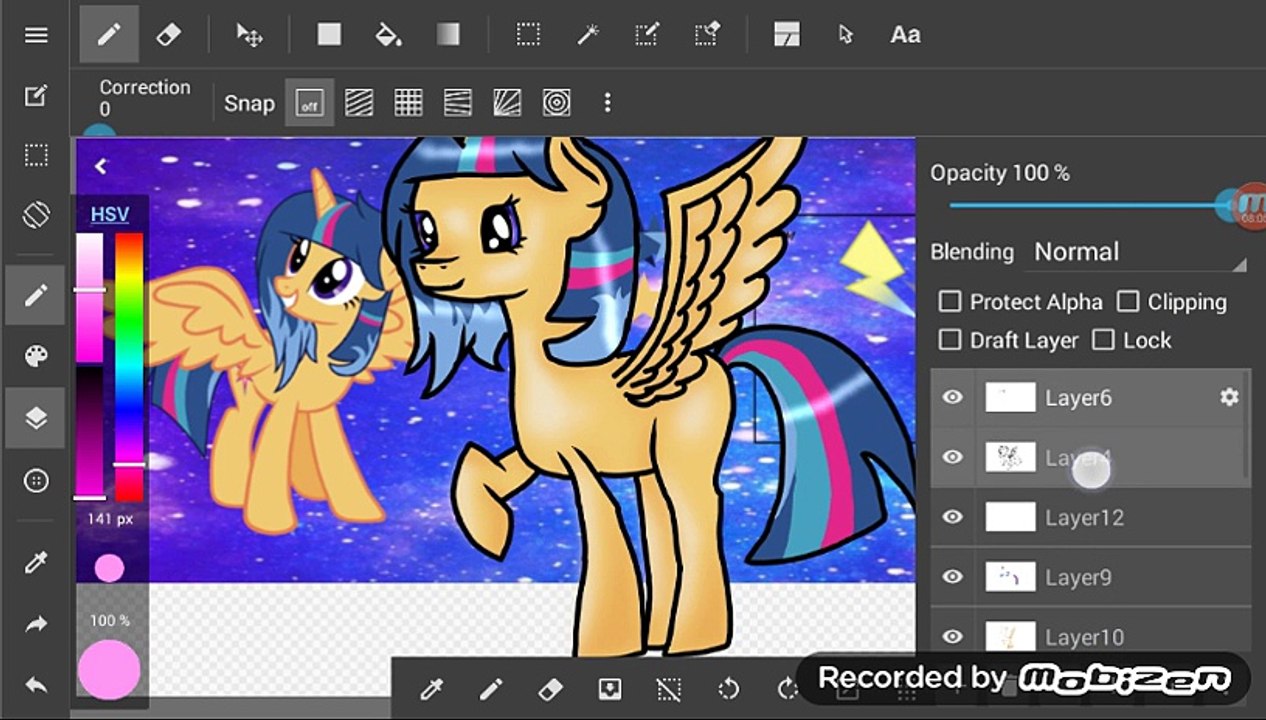Viewport: 1266px width, 720px height.
Task: Click the Move tool icon
Action: click(x=249, y=34)
